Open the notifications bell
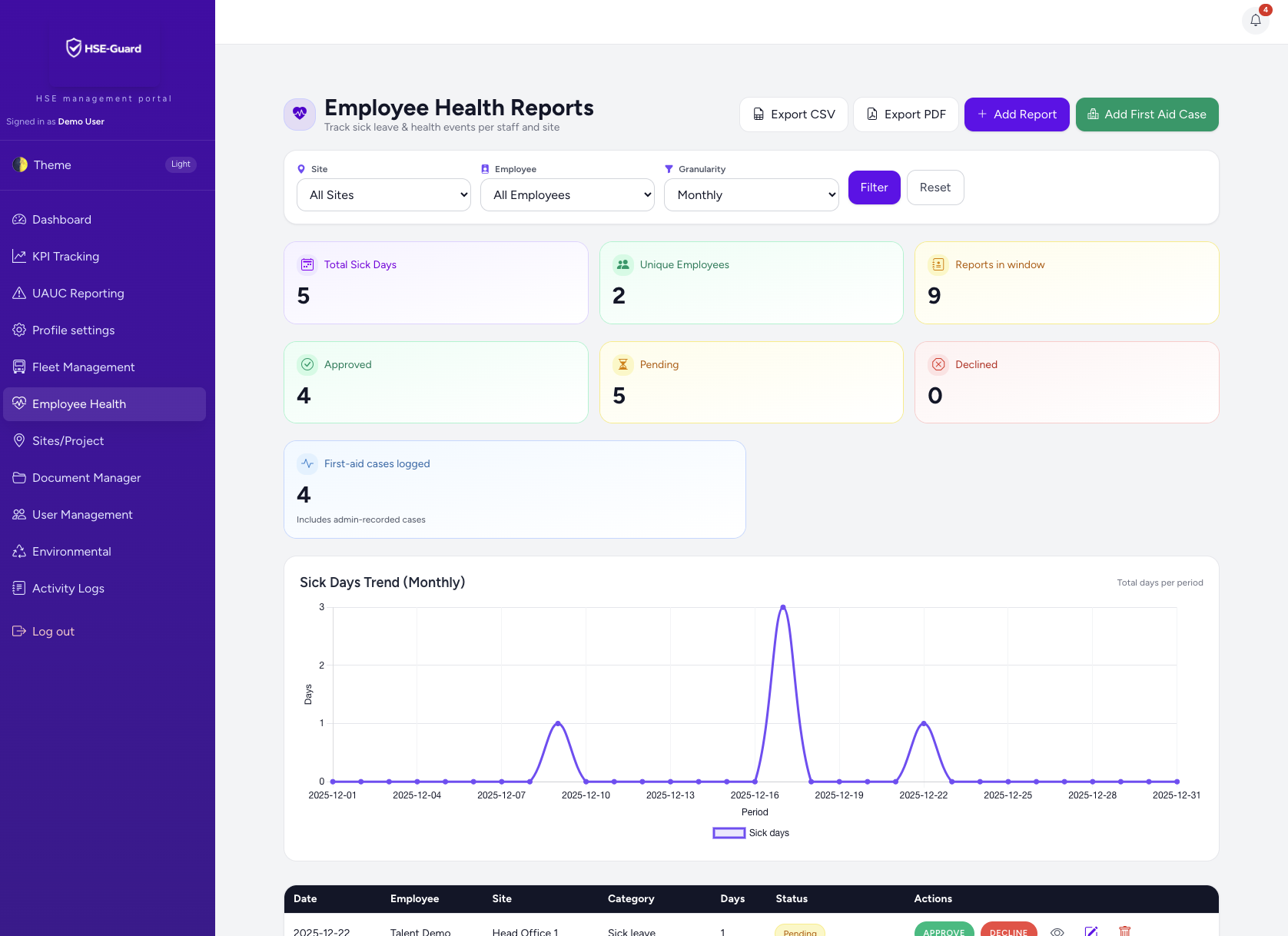This screenshot has width=1288, height=936. tap(1256, 21)
